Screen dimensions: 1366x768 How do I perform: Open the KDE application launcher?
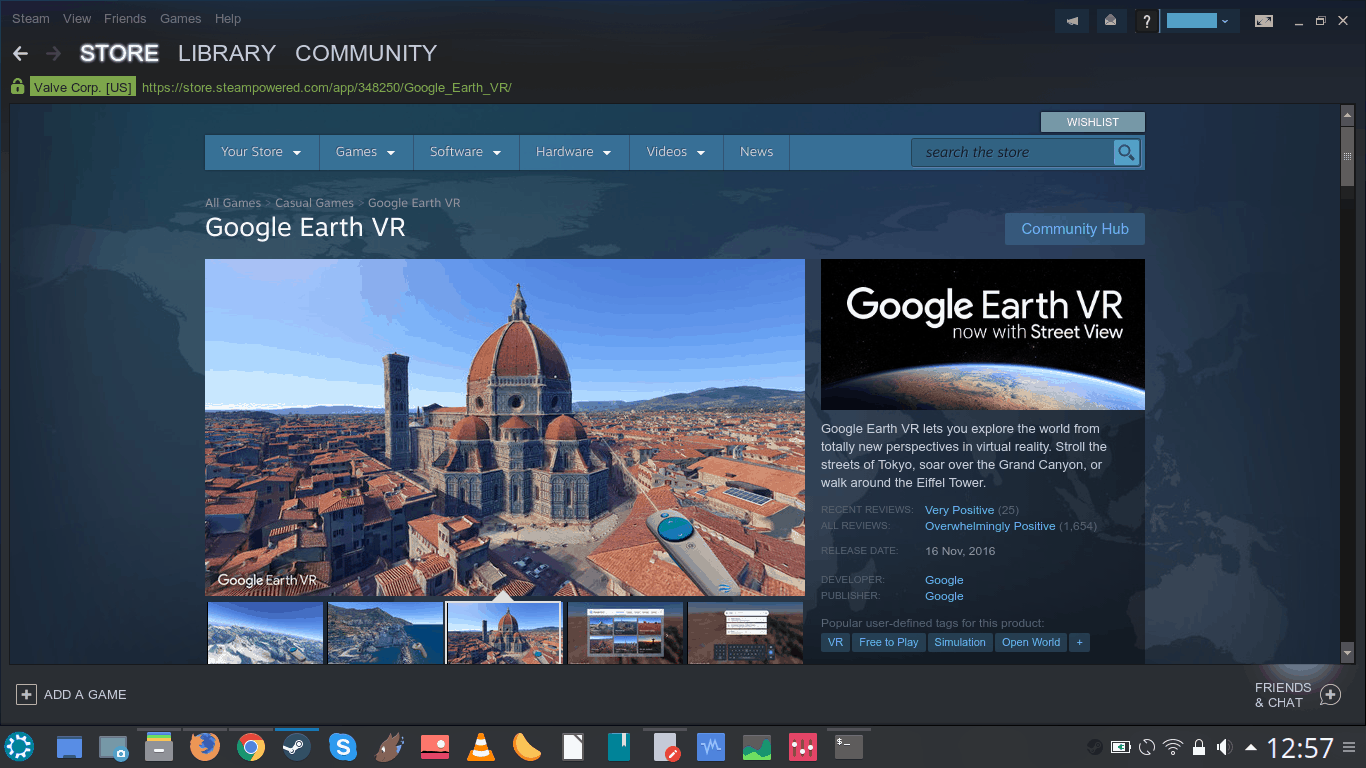(x=19, y=746)
